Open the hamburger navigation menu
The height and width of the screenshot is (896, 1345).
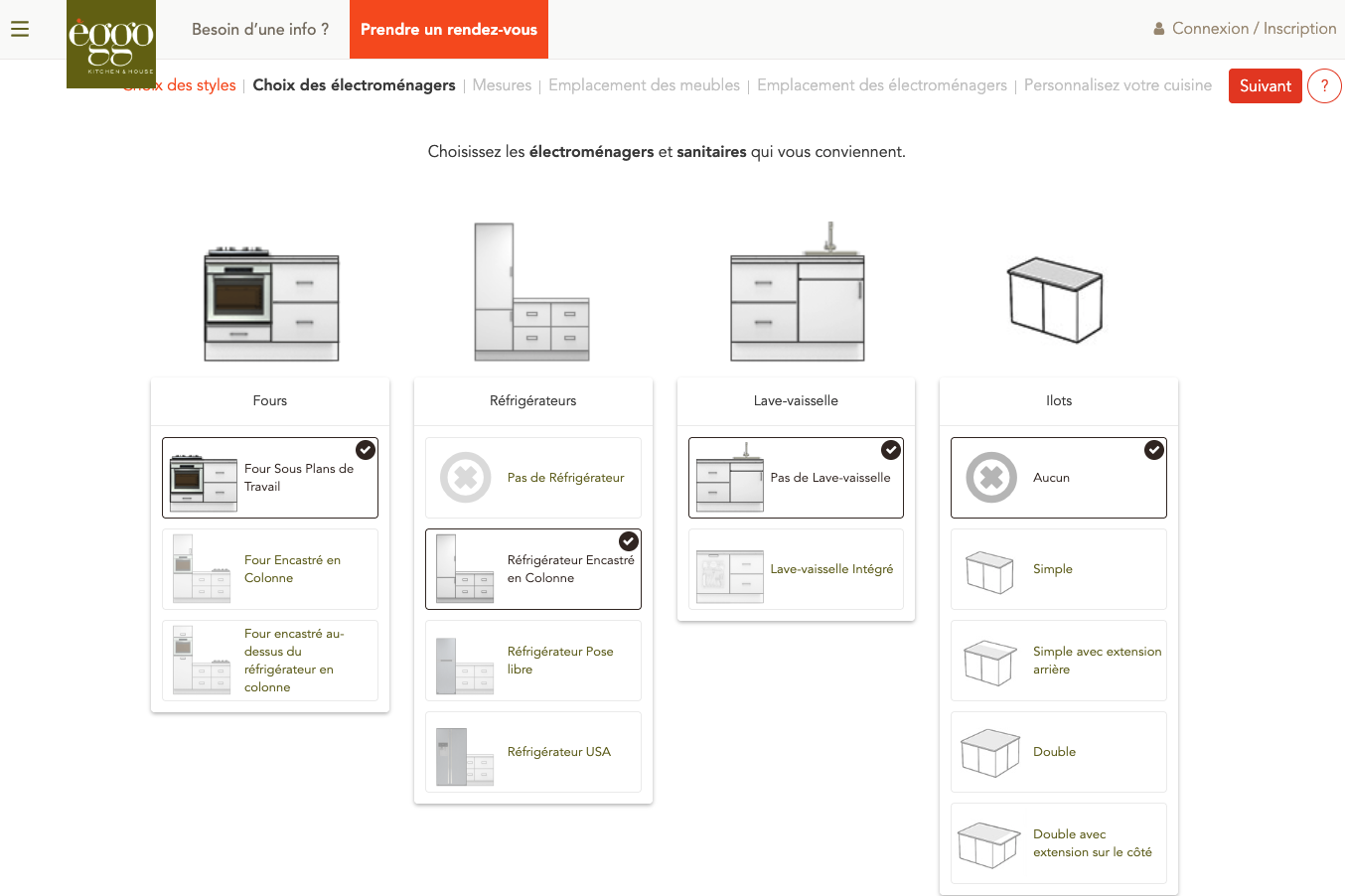point(20,28)
